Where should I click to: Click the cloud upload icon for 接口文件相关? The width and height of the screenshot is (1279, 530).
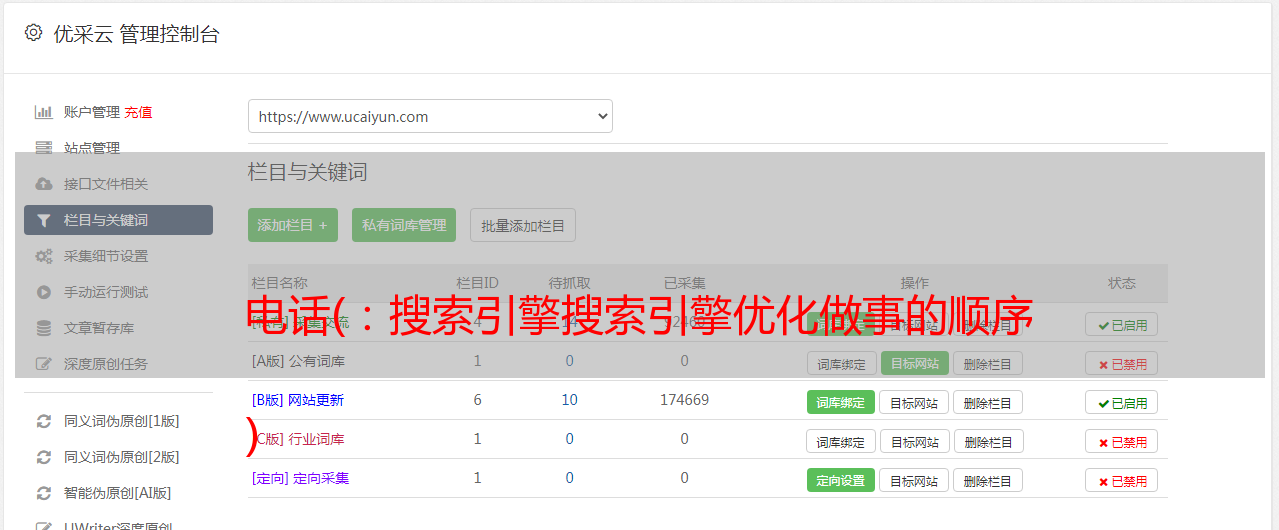tap(43, 184)
